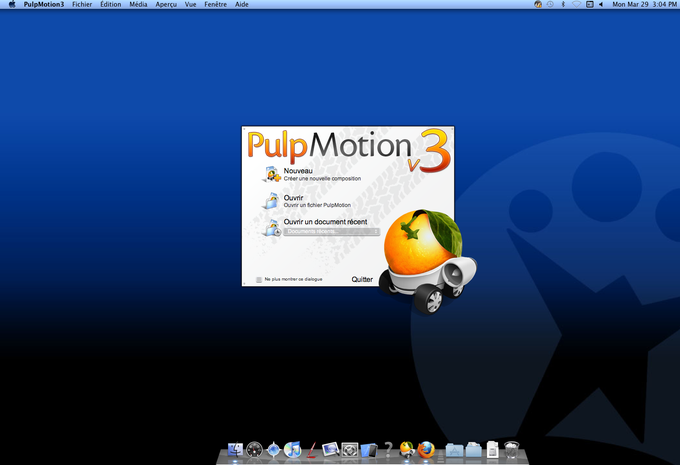
Task: Open the screenshot utility icon in Dock
Action: (350, 450)
